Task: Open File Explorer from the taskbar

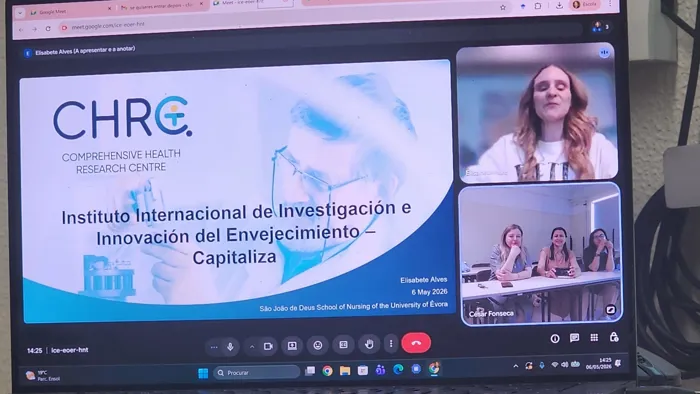Action: (x=345, y=371)
